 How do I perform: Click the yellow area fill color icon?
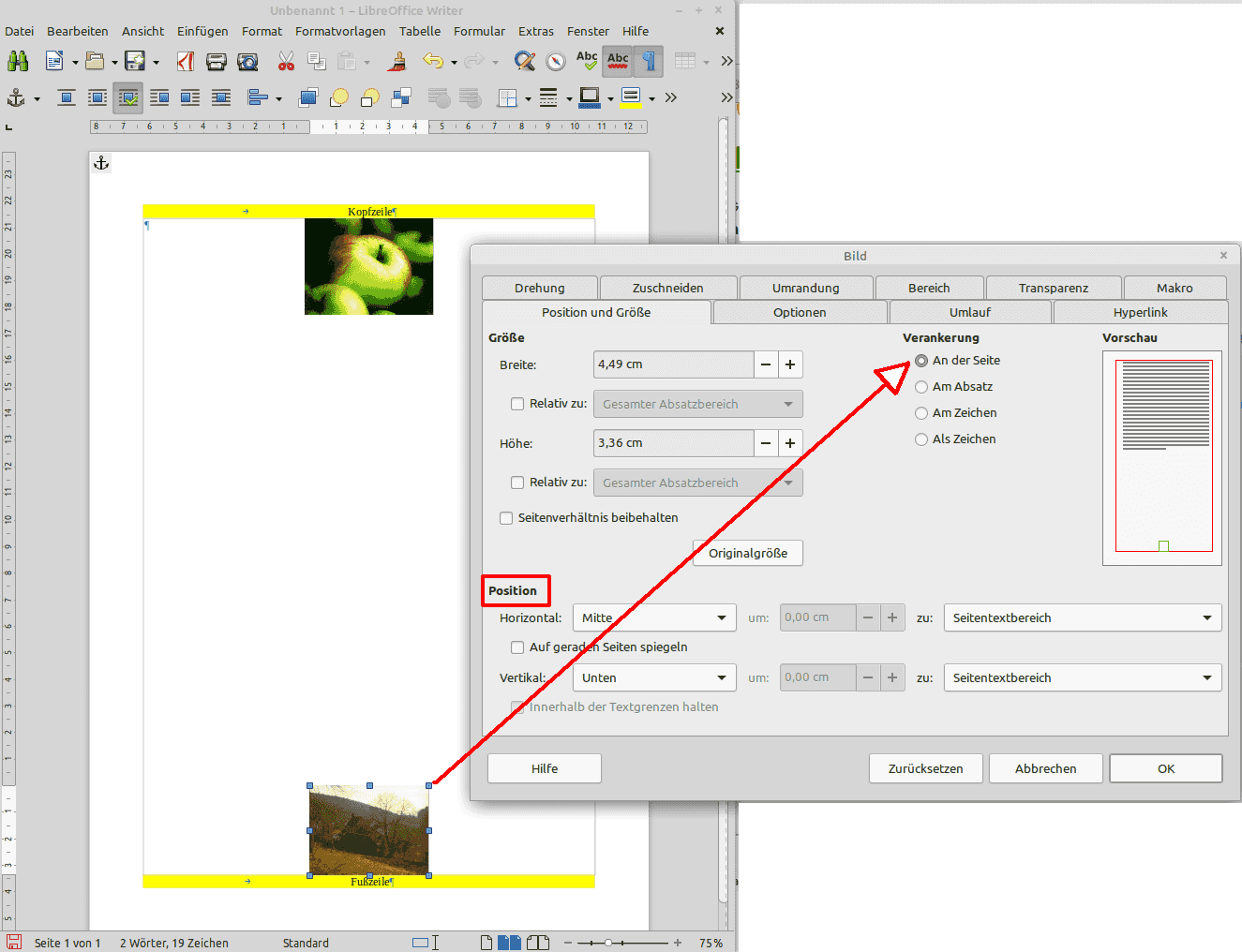631,97
